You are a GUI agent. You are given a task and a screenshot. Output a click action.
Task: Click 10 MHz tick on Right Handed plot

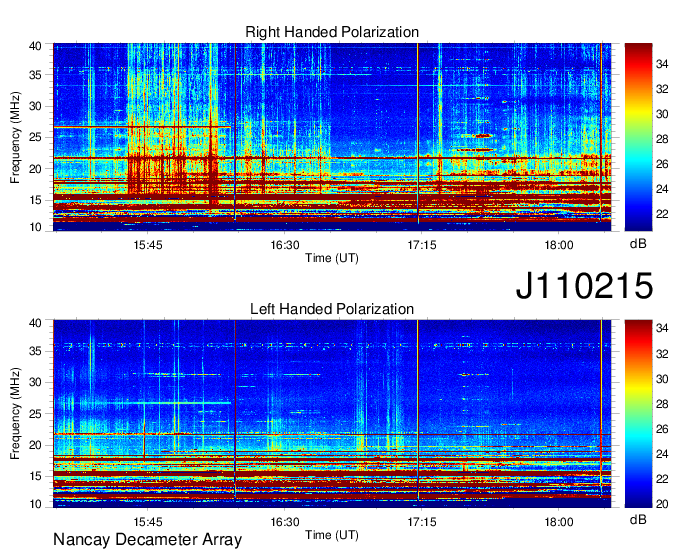point(35,227)
